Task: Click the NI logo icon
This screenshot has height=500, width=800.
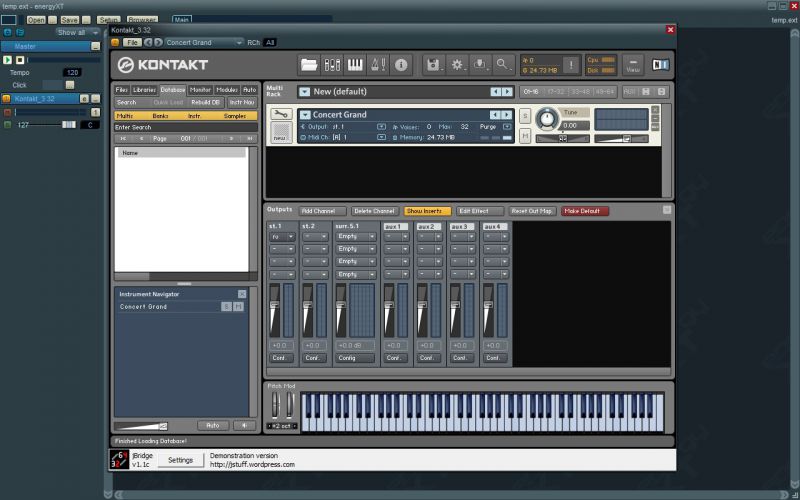Action: tap(660, 65)
